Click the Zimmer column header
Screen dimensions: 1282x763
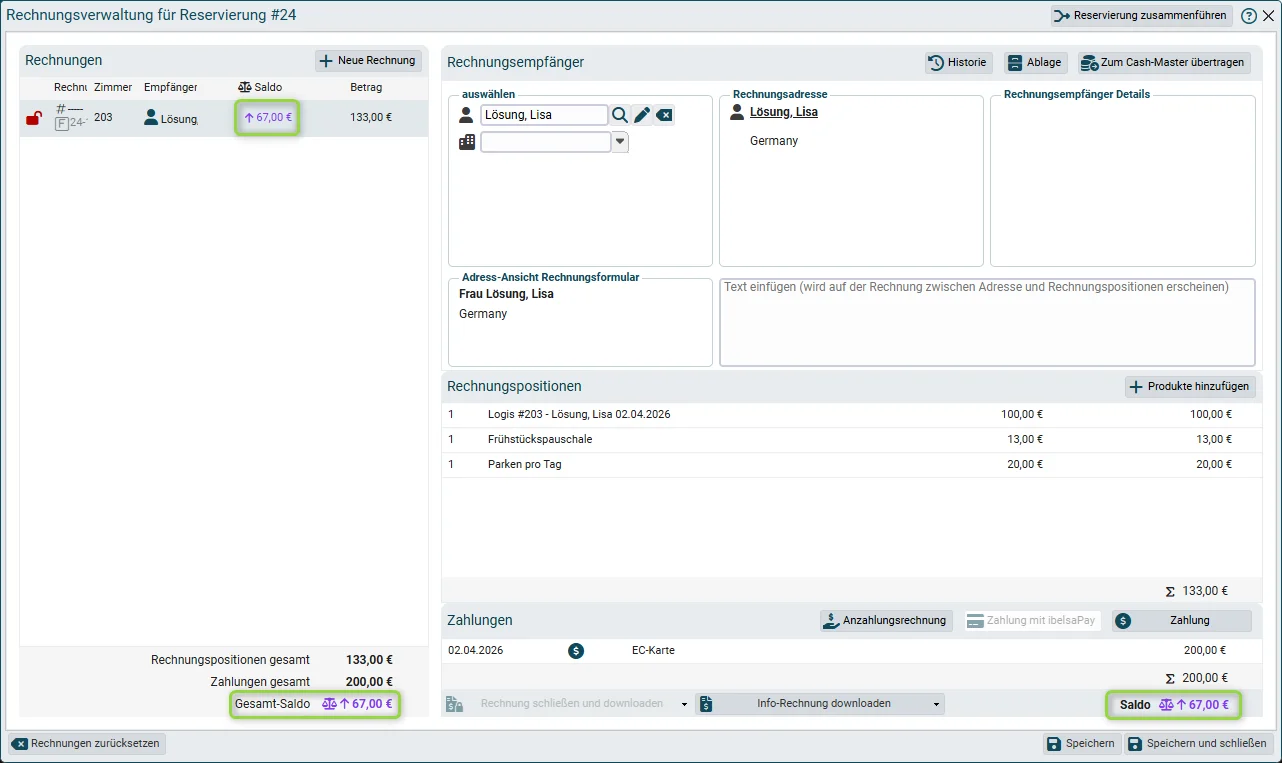113,87
